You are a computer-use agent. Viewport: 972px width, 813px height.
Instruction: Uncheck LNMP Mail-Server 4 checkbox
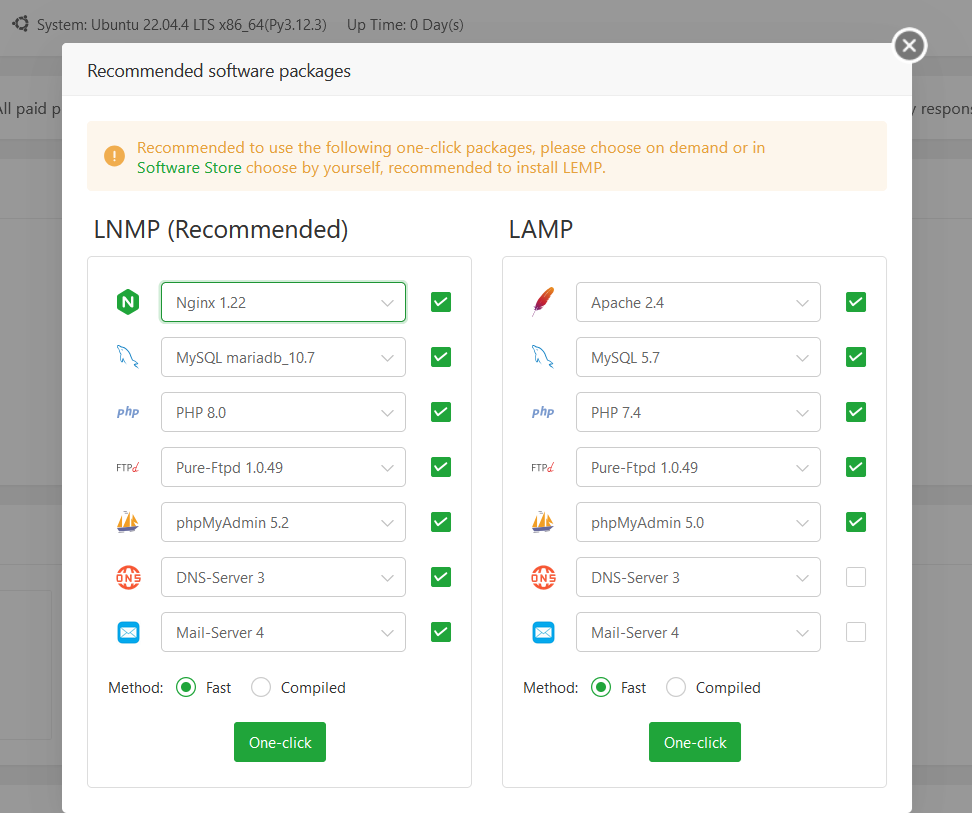point(441,632)
